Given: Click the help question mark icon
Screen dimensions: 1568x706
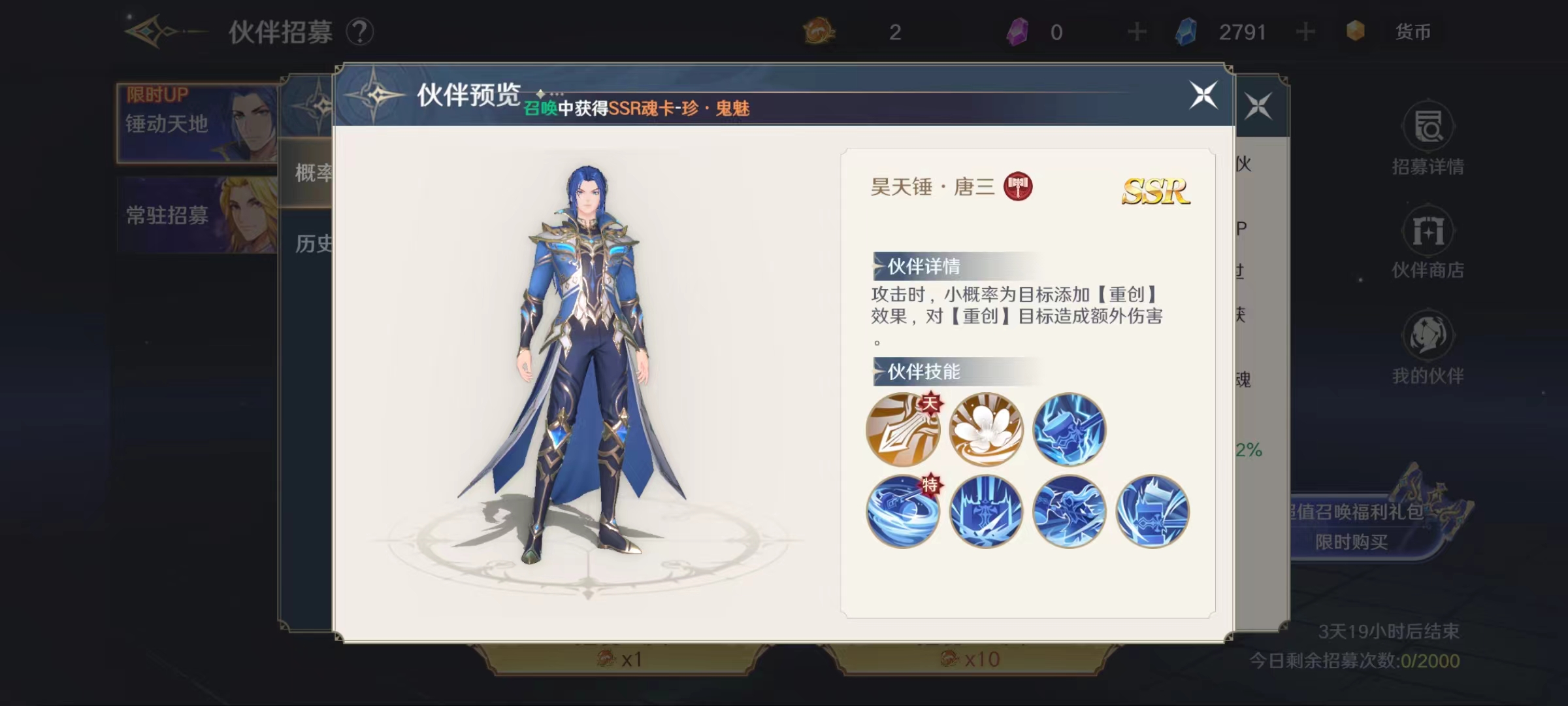Looking at the screenshot, I should [359, 31].
